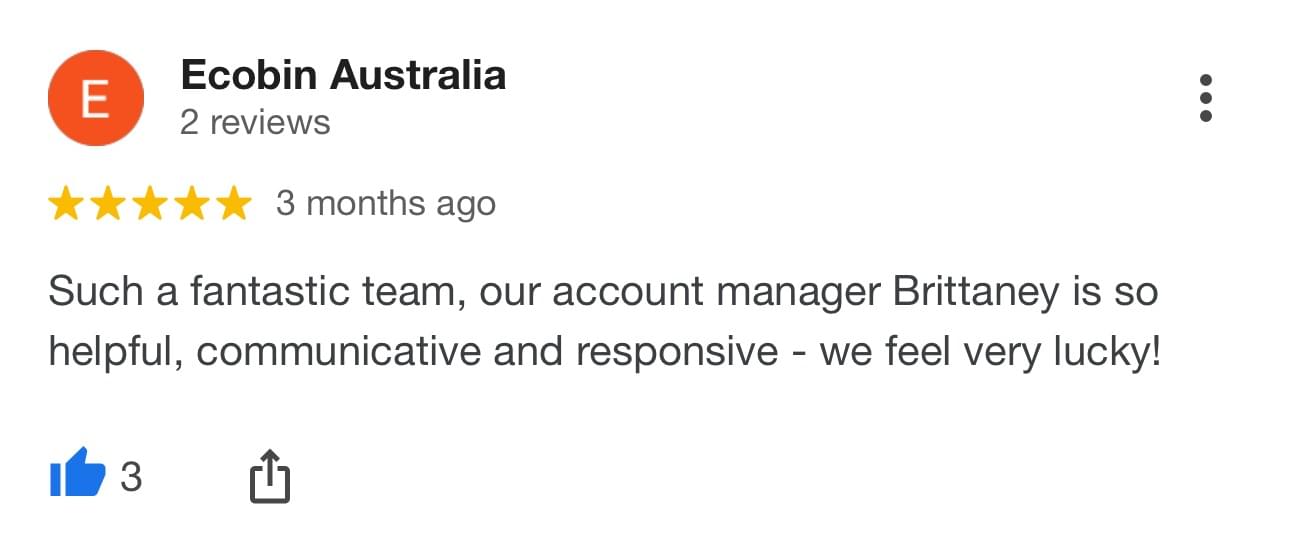Click the like count number 3
Screen dimensions: 1290x541
click(131, 478)
